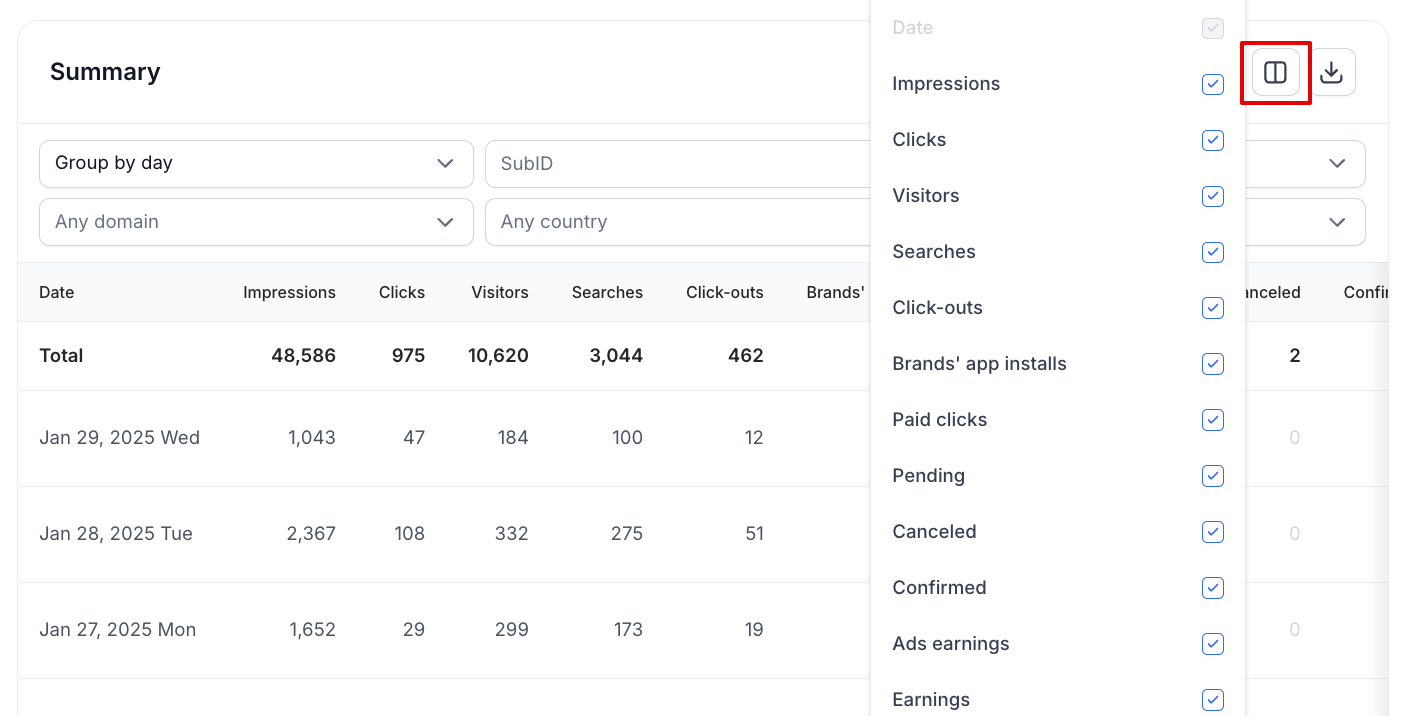Uncheck the Clicks column checkbox

coord(1212,140)
